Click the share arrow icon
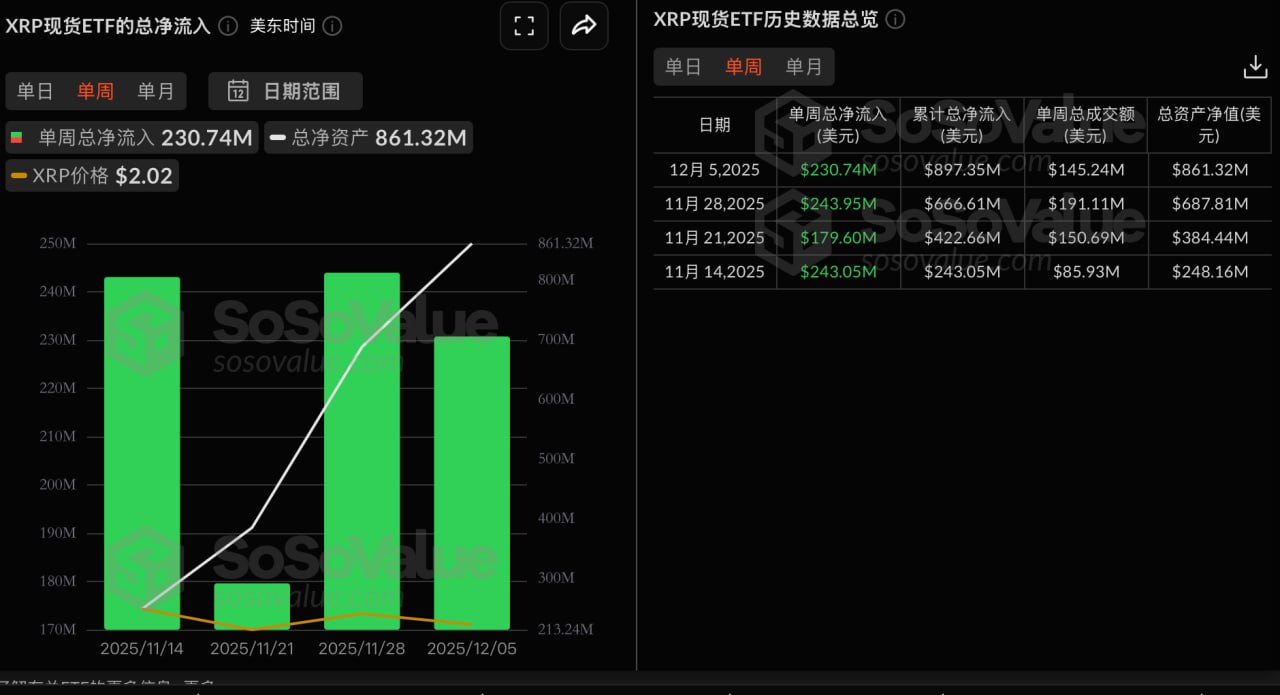The height and width of the screenshot is (695, 1280). (x=584, y=26)
